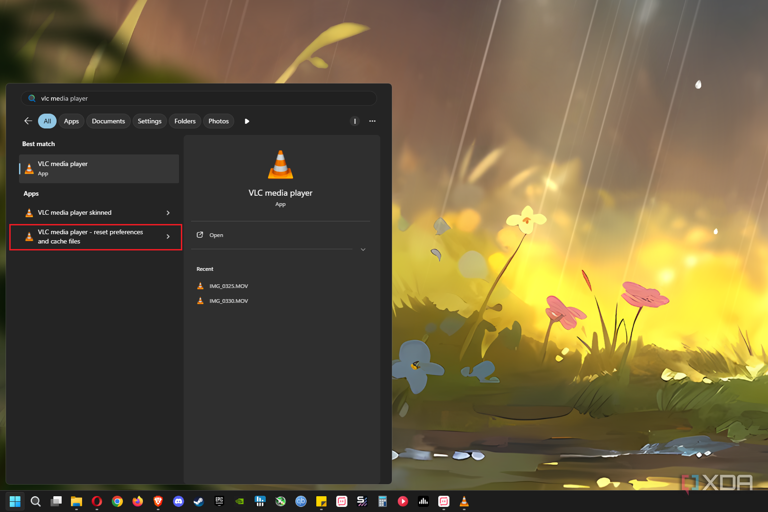768x512 pixels.
Task: Expand details for VLC reset preferences result
Action: [168, 237]
